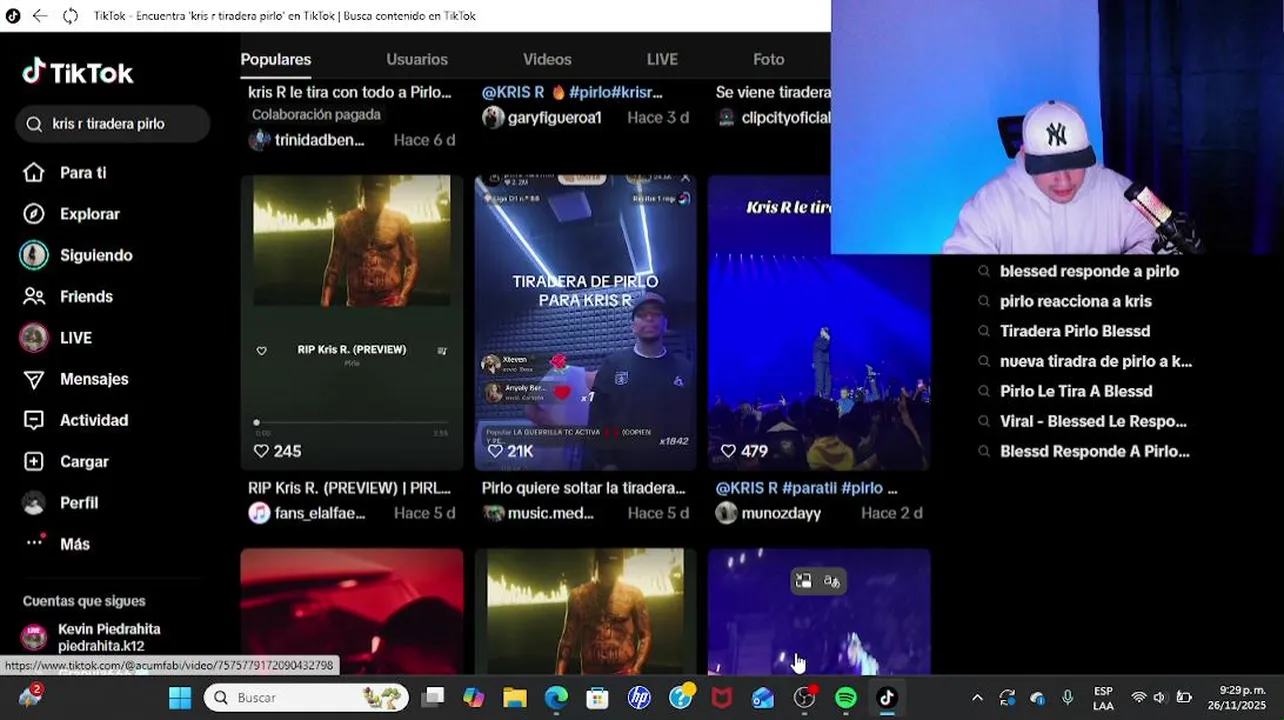Open File Explorer from the taskbar

tap(515, 697)
